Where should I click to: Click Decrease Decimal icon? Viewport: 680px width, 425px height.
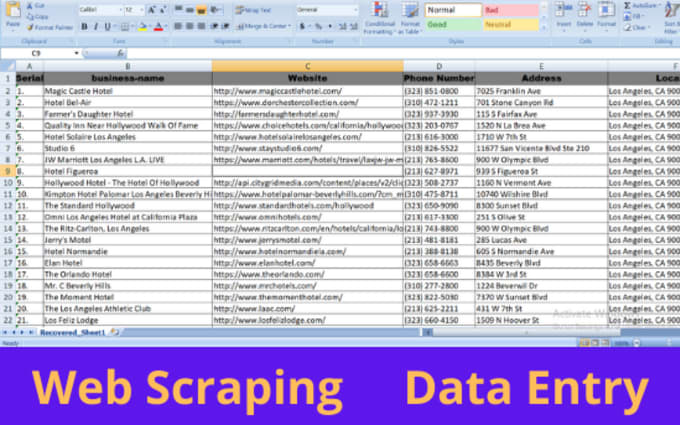point(353,26)
